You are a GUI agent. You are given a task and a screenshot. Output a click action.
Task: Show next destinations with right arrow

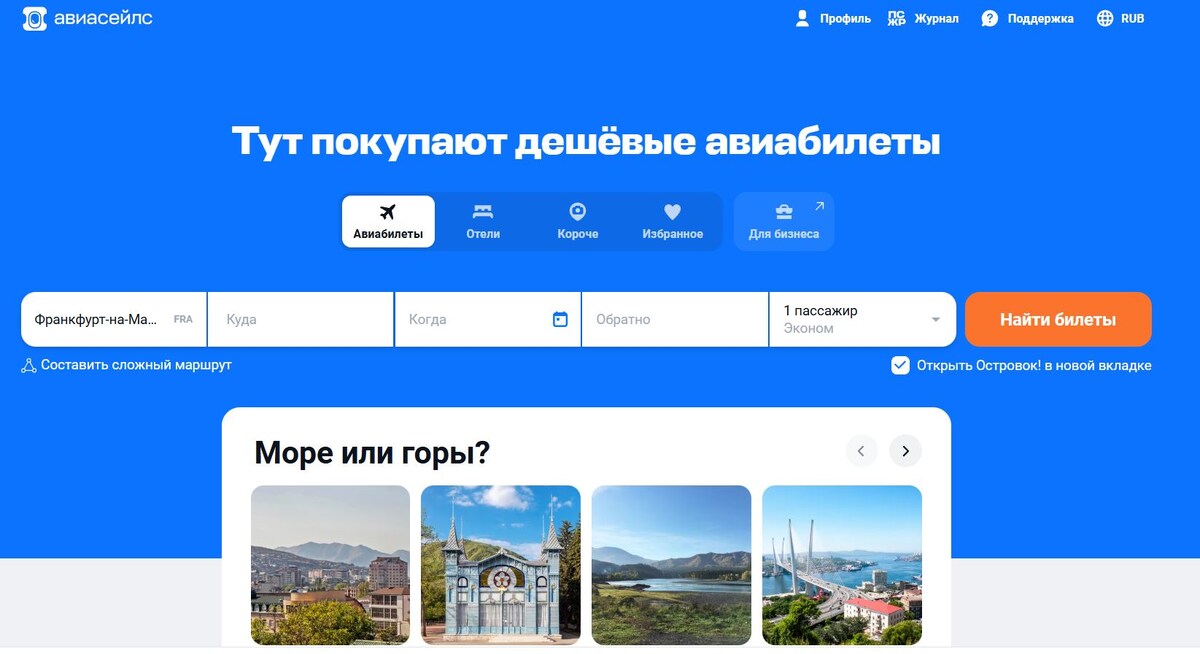coord(905,451)
